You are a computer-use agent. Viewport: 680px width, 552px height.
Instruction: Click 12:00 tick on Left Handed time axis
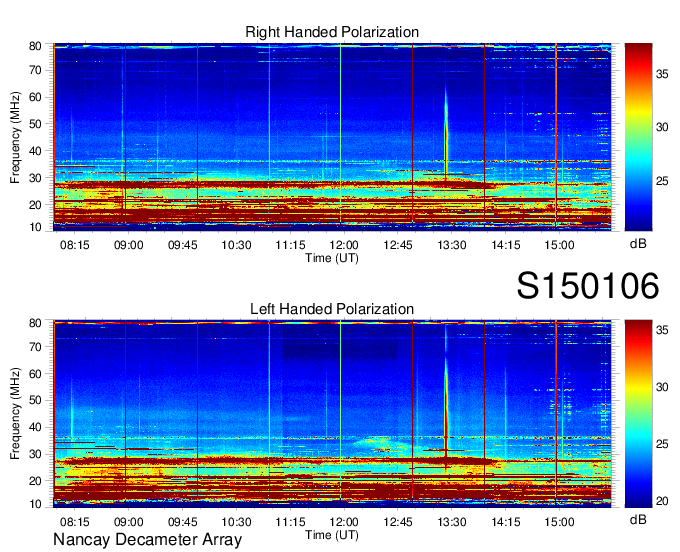[344, 522]
